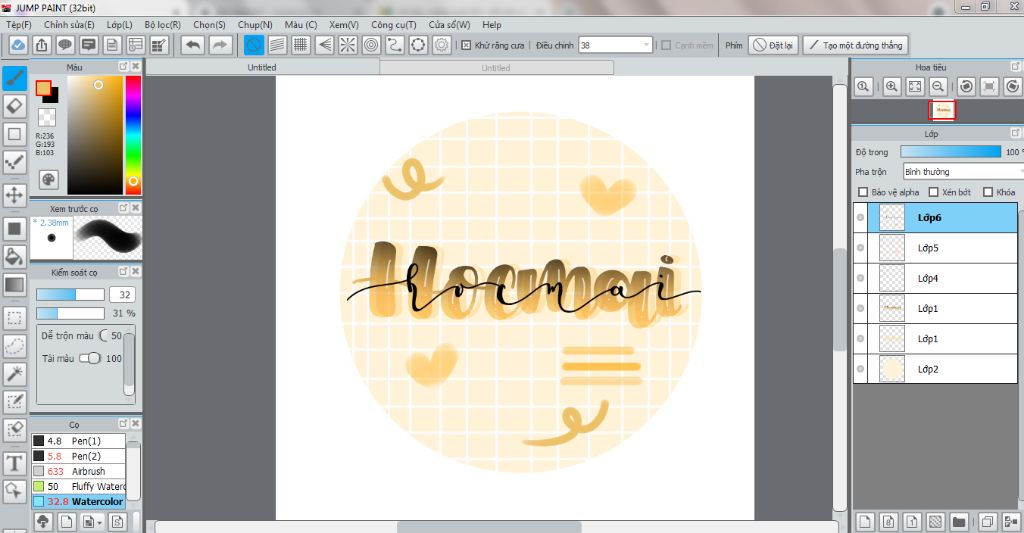Select Pen(2) brush
Screen dimensions: 1024x533
tap(78, 456)
